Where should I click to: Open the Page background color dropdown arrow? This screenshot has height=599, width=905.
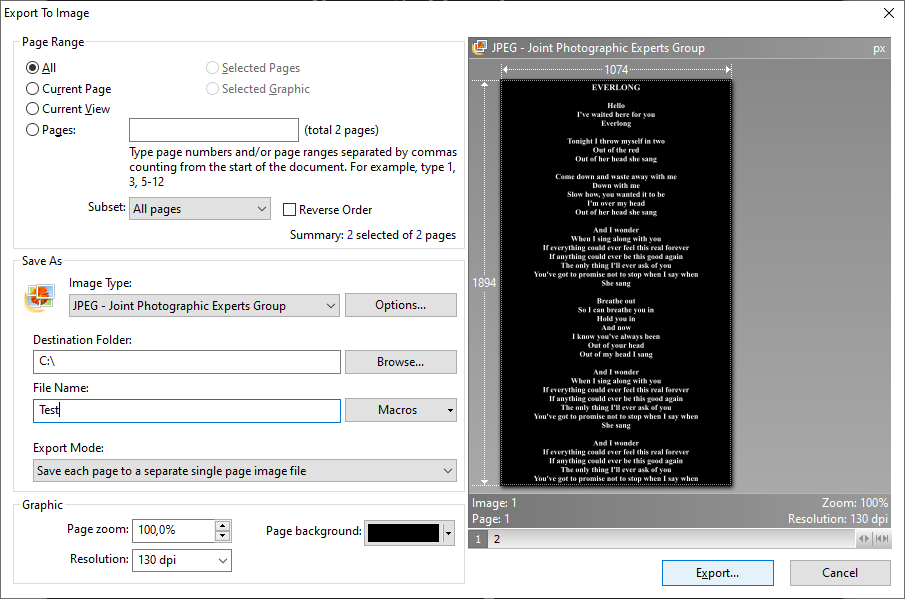(x=448, y=533)
